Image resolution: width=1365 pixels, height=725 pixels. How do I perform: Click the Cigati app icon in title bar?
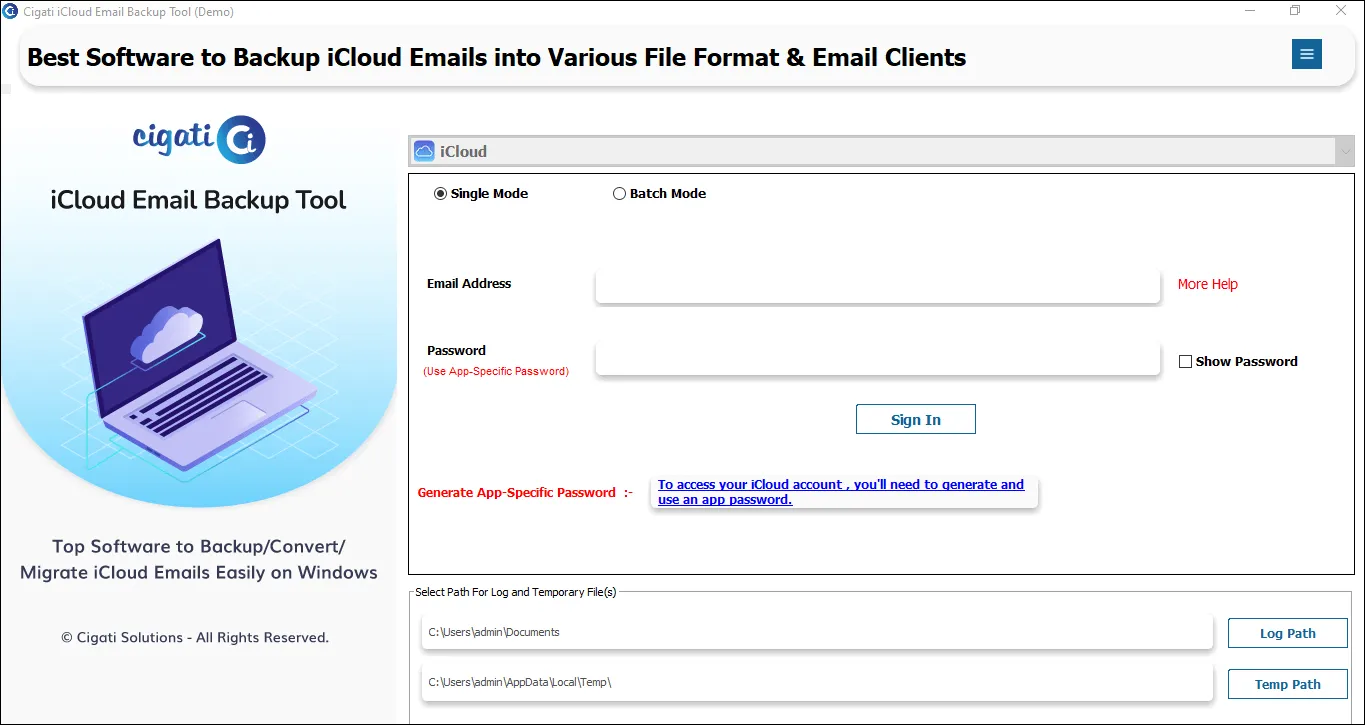[x=10, y=11]
